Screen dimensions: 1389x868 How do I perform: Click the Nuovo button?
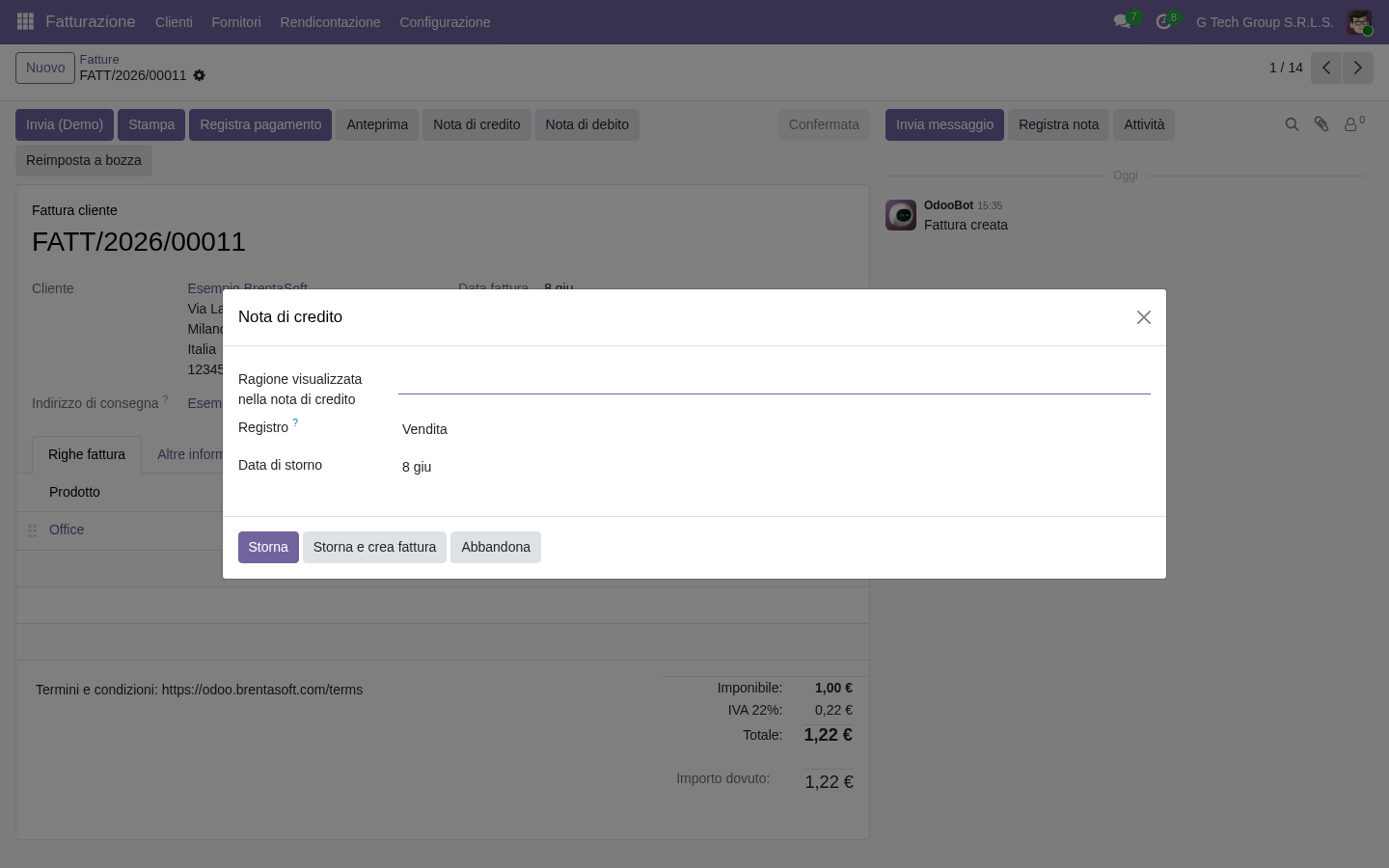tap(45, 68)
